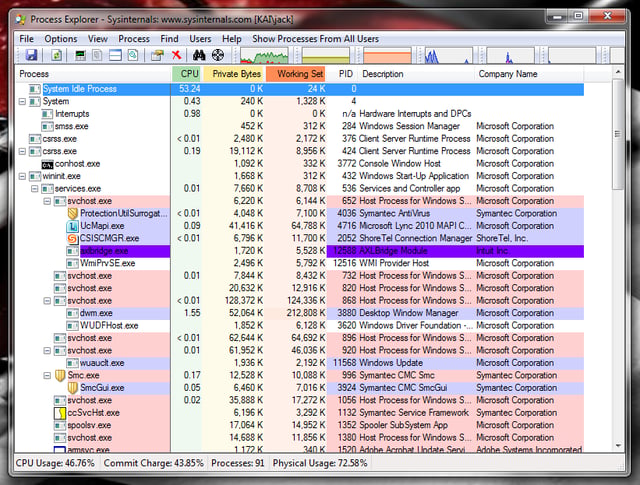This screenshot has width=640, height=485.
Task: Click the Refresh Now toolbar icon
Action: (x=56, y=55)
